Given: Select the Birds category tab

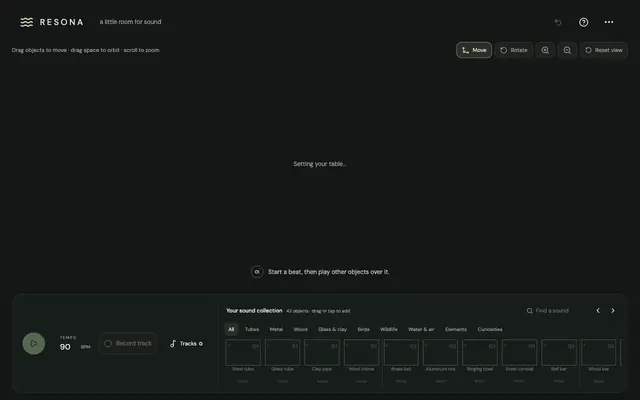Looking at the screenshot, I should point(363,329).
